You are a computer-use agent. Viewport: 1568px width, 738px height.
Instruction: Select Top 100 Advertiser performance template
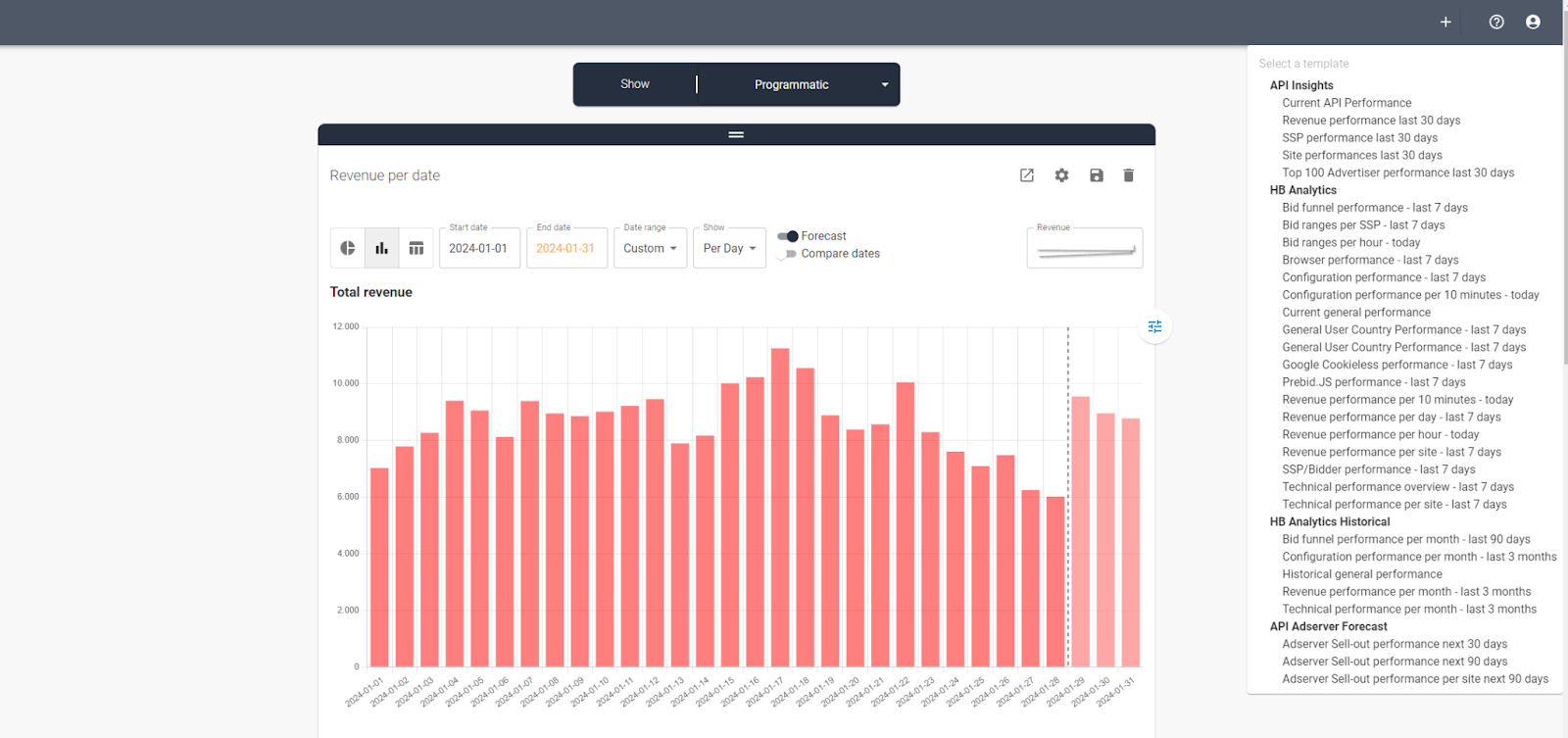click(x=1398, y=173)
